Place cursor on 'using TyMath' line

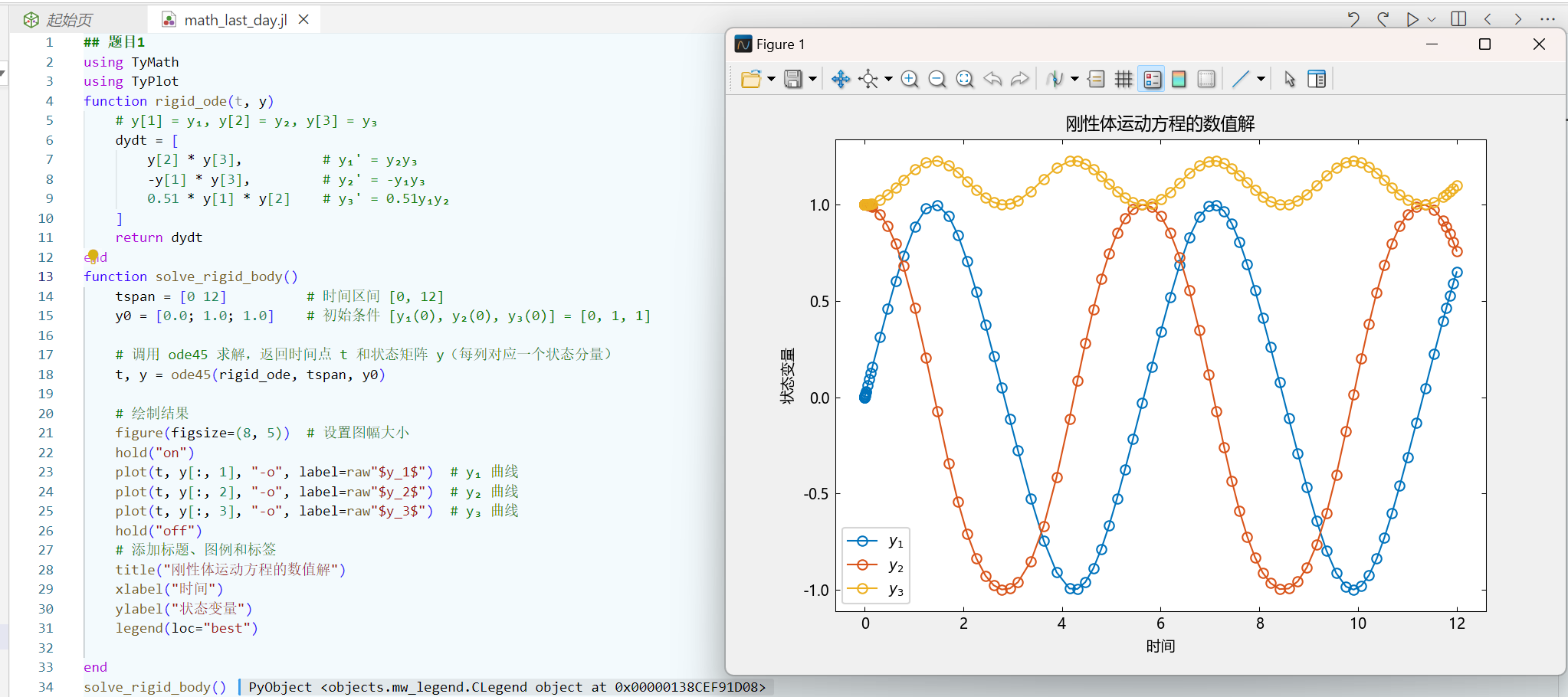[x=131, y=62]
